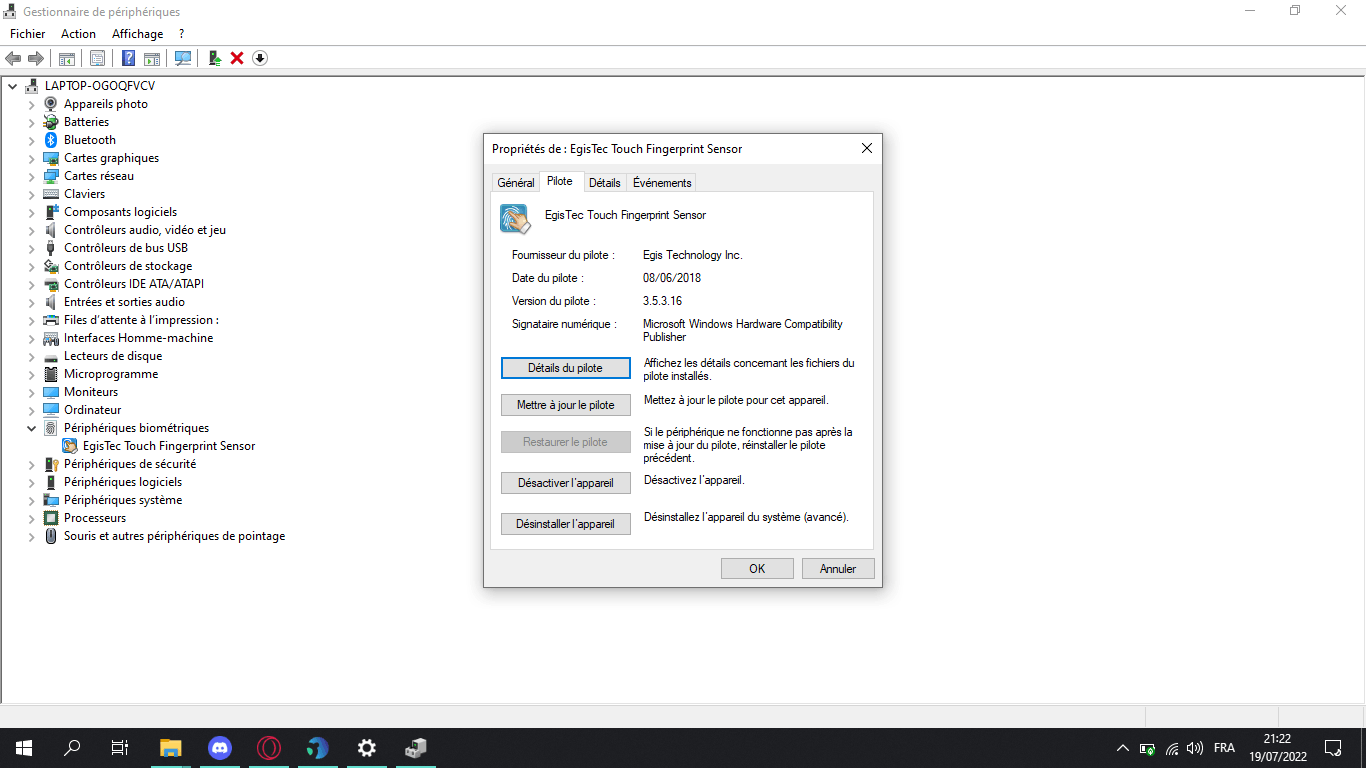Expand the Cartes réseau category

[x=31, y=176]
